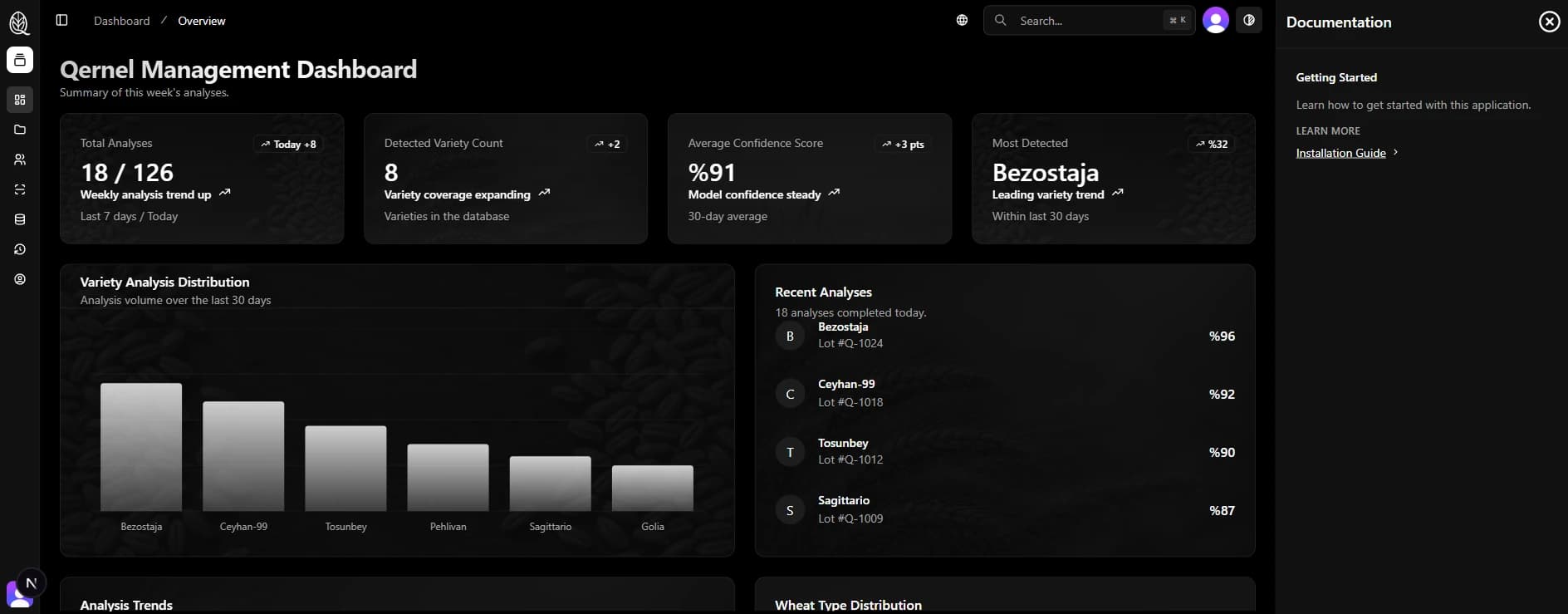Image resolution: width=1568 pixels, height=614 pixels.
Task: Click the Overview breadcrumb
Action: (x=201, y=21)
